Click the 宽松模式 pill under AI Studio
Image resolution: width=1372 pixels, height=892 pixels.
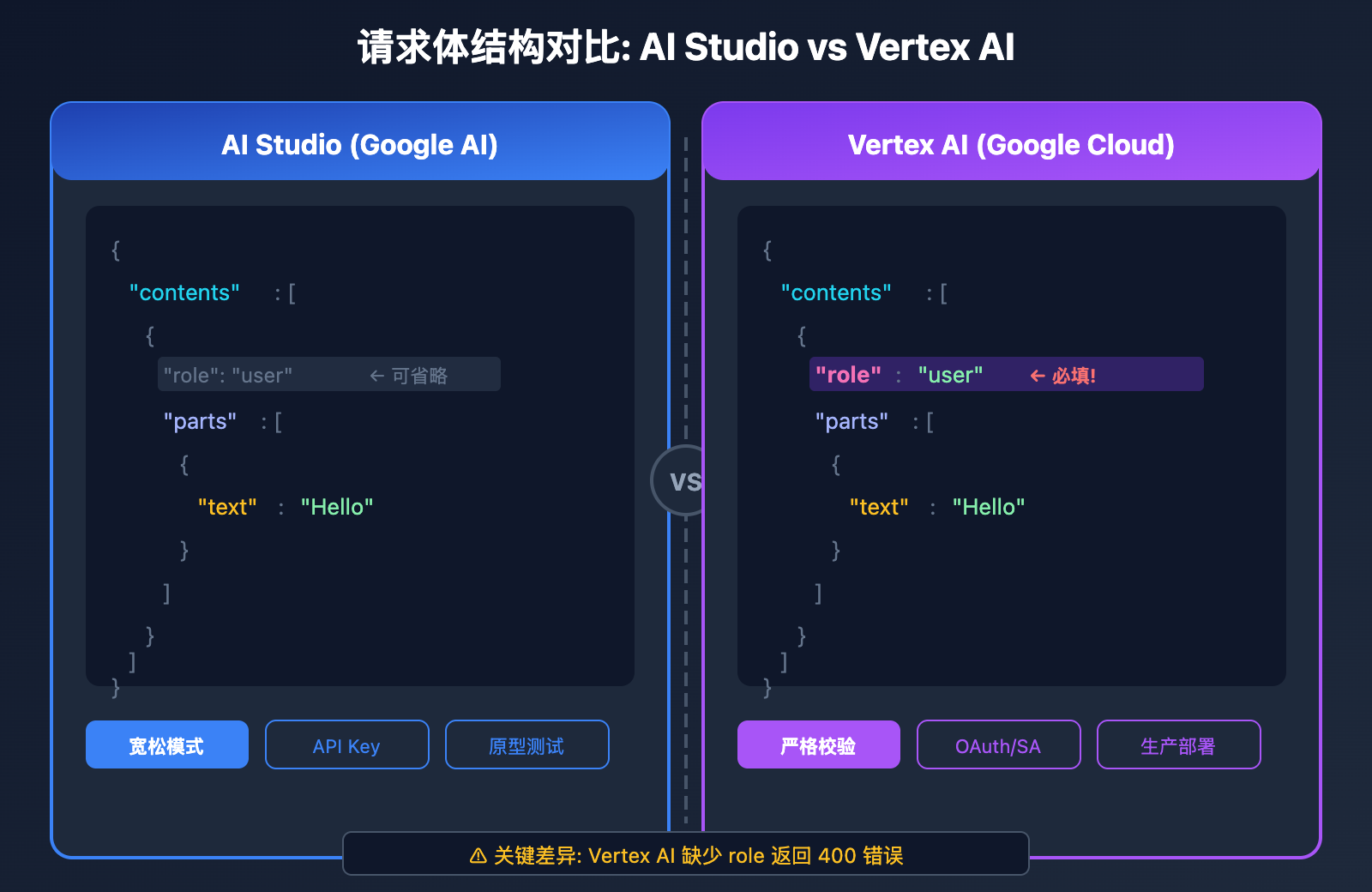(x=166, y=744)
